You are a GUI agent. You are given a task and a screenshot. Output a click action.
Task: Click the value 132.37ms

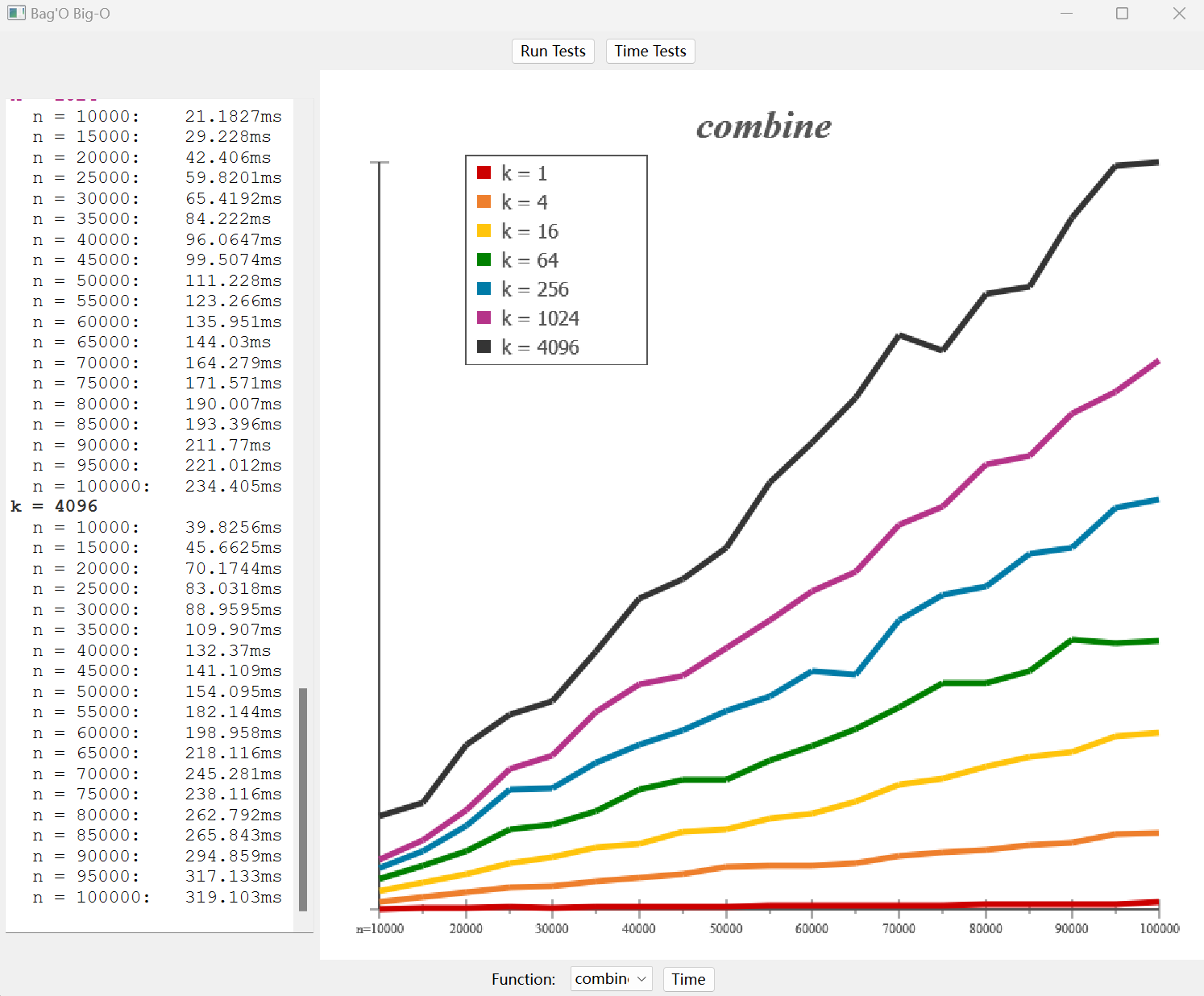pos(228,650)
